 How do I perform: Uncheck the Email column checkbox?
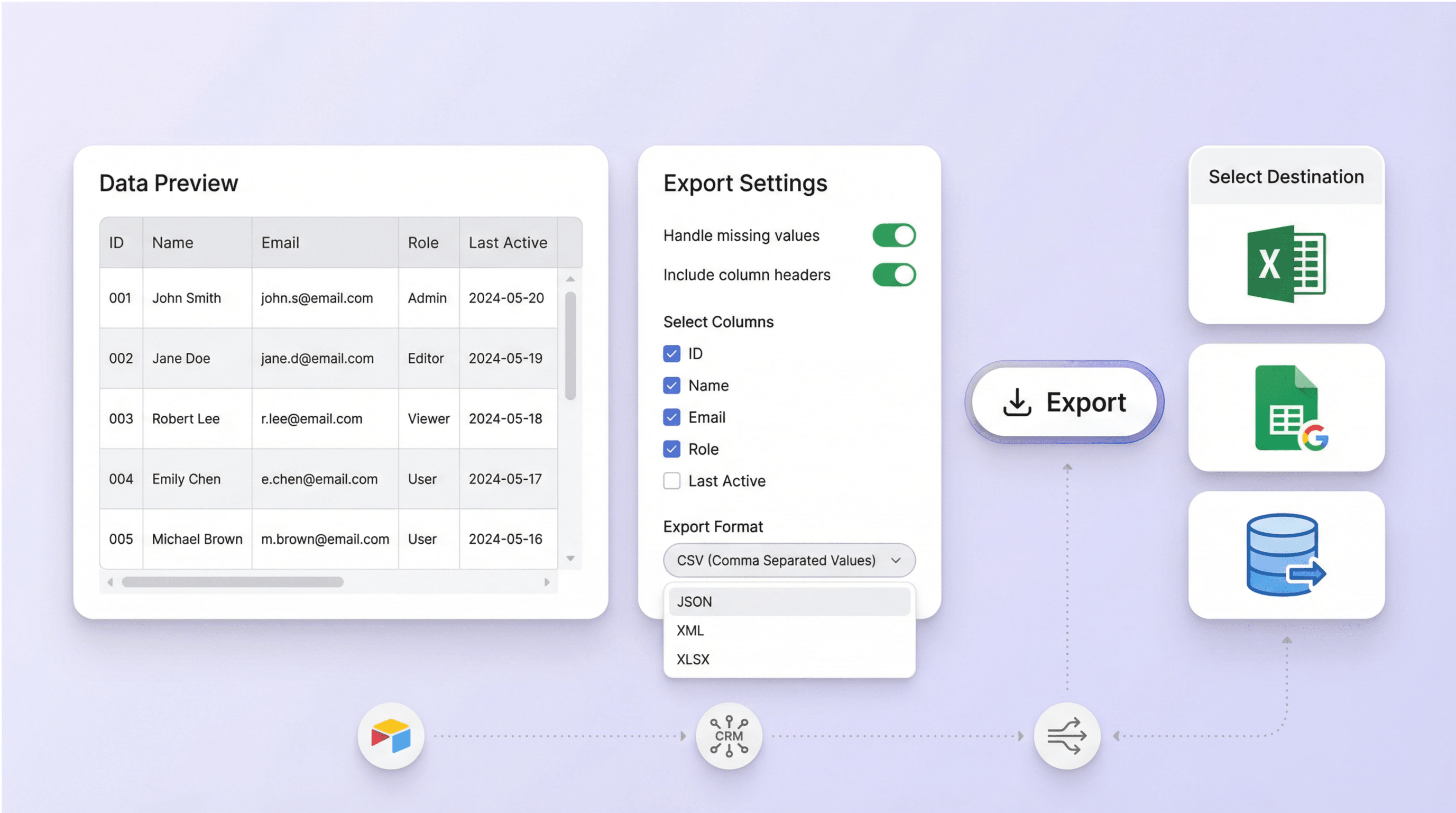click(x=671, y=417)
